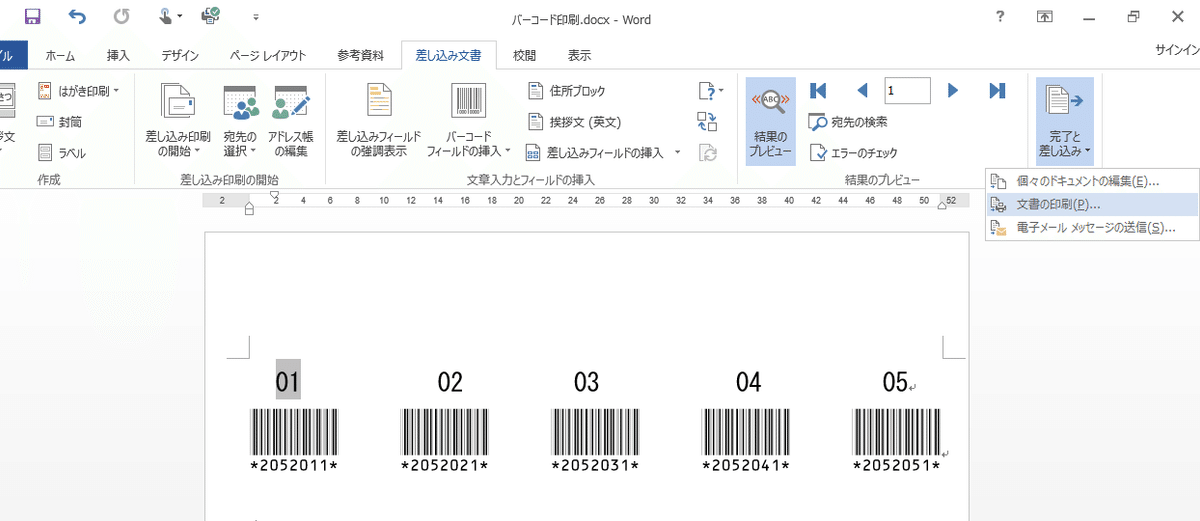Select 文書の印刷(P)... menu item
1200x521 pixels.
coord(1092,204)
